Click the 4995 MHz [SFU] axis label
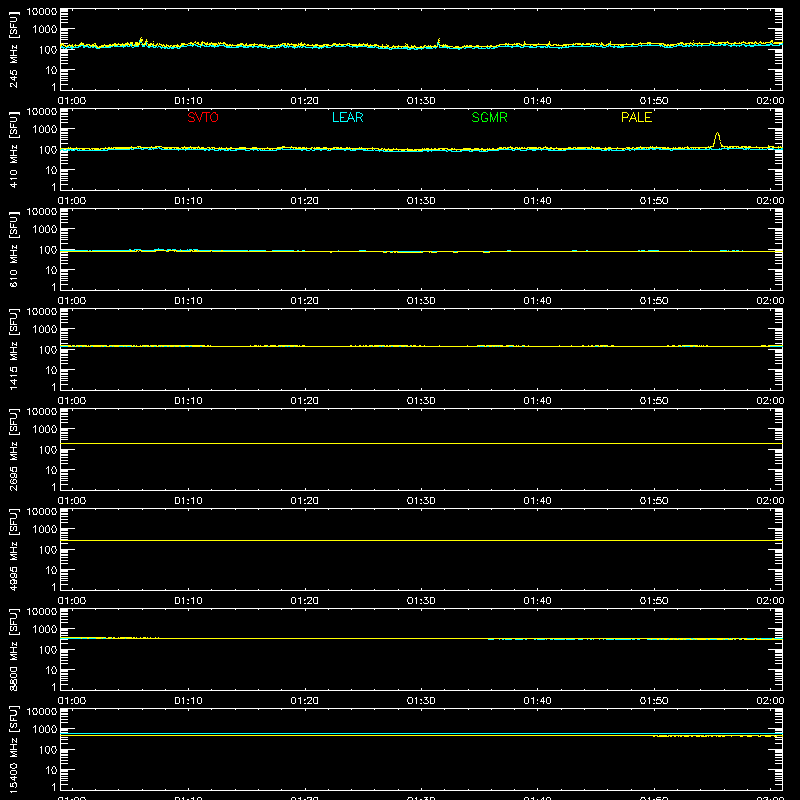The image size is (800, 800). (x=13, y=549)
